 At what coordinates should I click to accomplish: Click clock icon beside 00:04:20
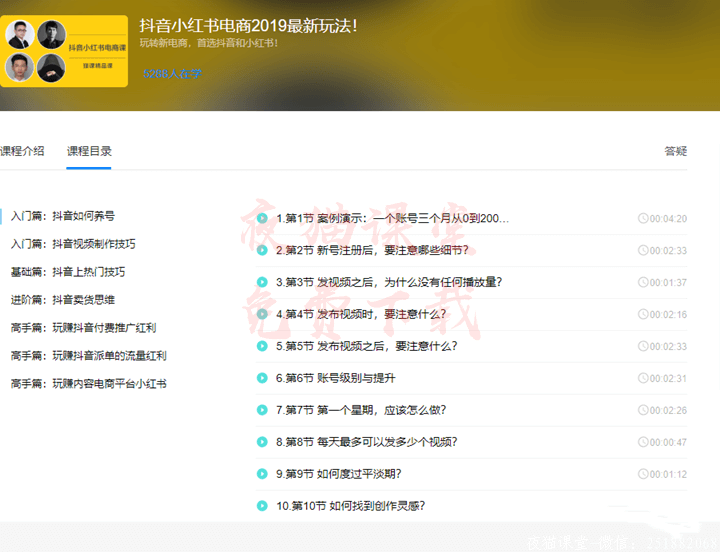pos(643,218)
